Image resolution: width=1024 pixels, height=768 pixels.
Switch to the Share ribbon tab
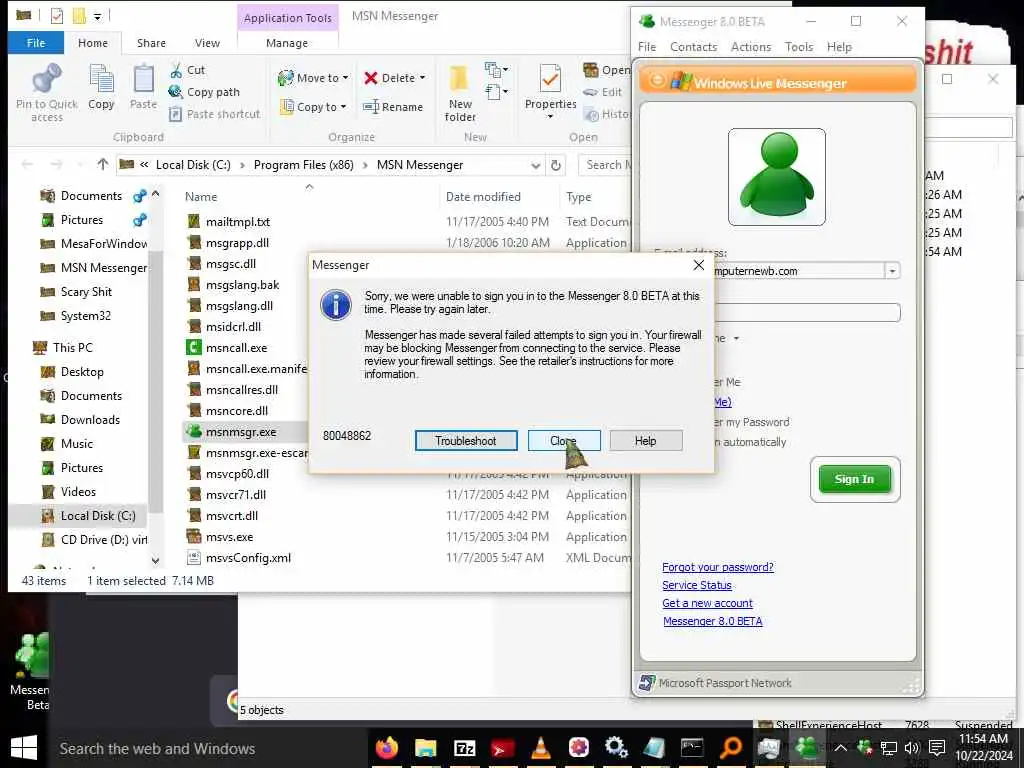tap(151, 43)
